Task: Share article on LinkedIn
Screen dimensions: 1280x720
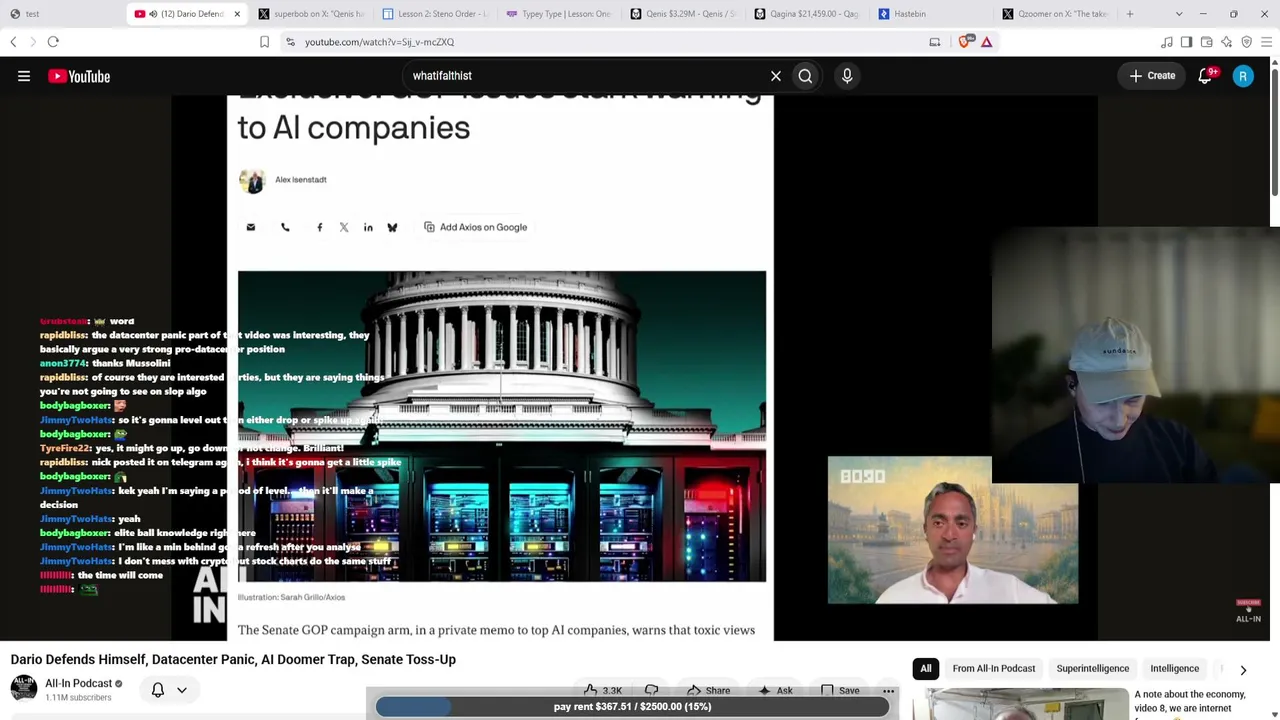Action: [x=368, y=227]
